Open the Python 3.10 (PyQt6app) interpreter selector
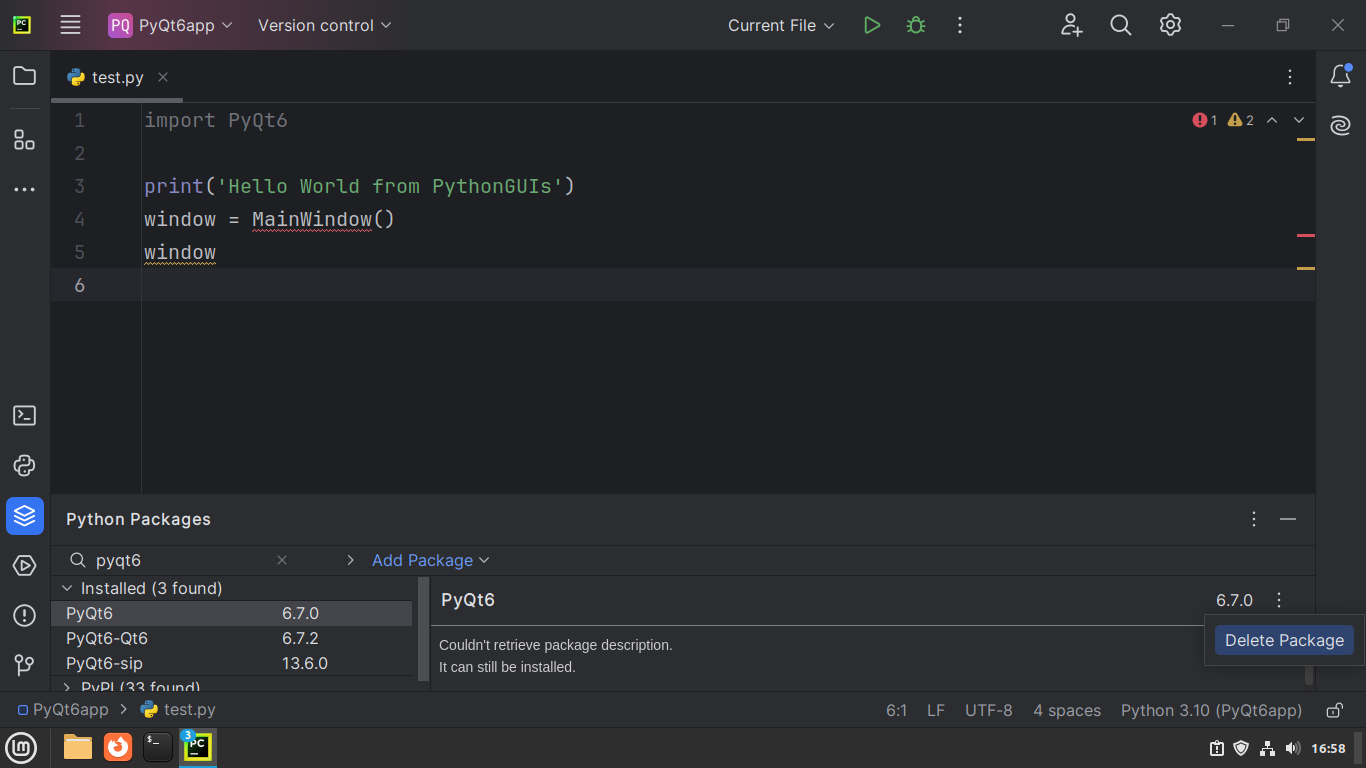1366x768 pixels. click(1211, 710)
